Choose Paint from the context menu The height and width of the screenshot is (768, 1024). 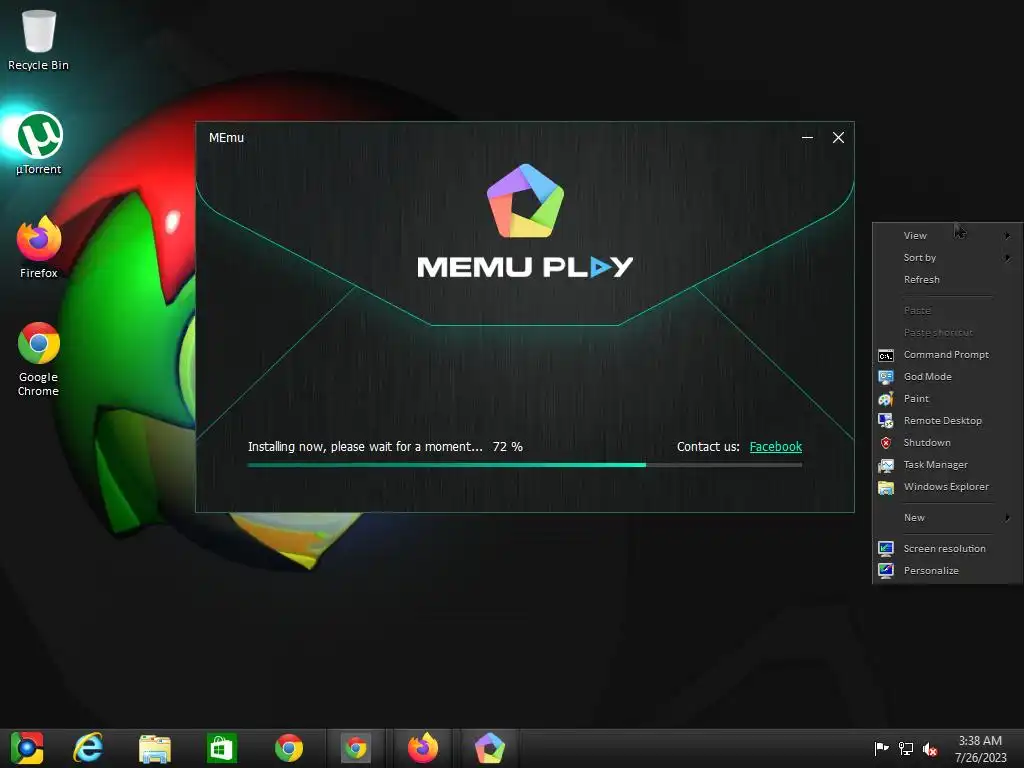948,398
